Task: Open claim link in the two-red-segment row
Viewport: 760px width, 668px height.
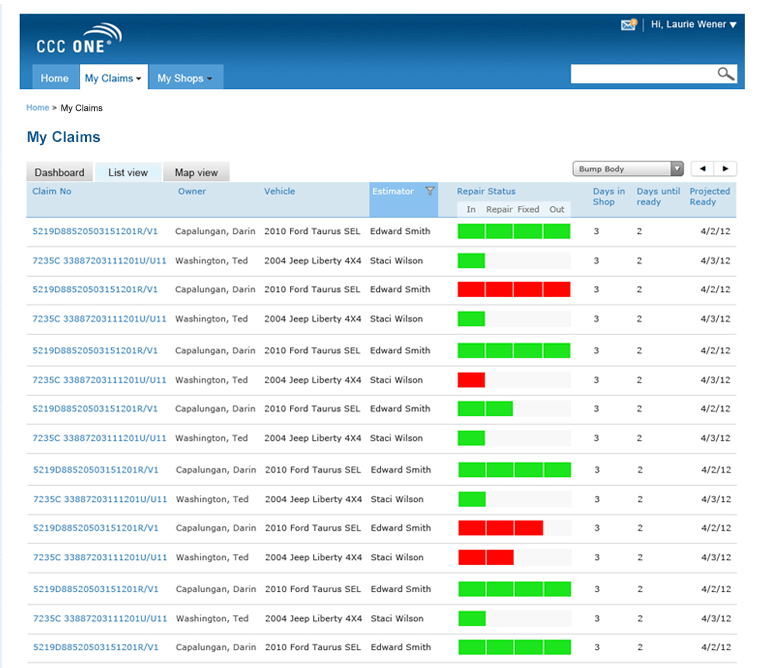Action: pyautogui.click(x=100, y=557)
